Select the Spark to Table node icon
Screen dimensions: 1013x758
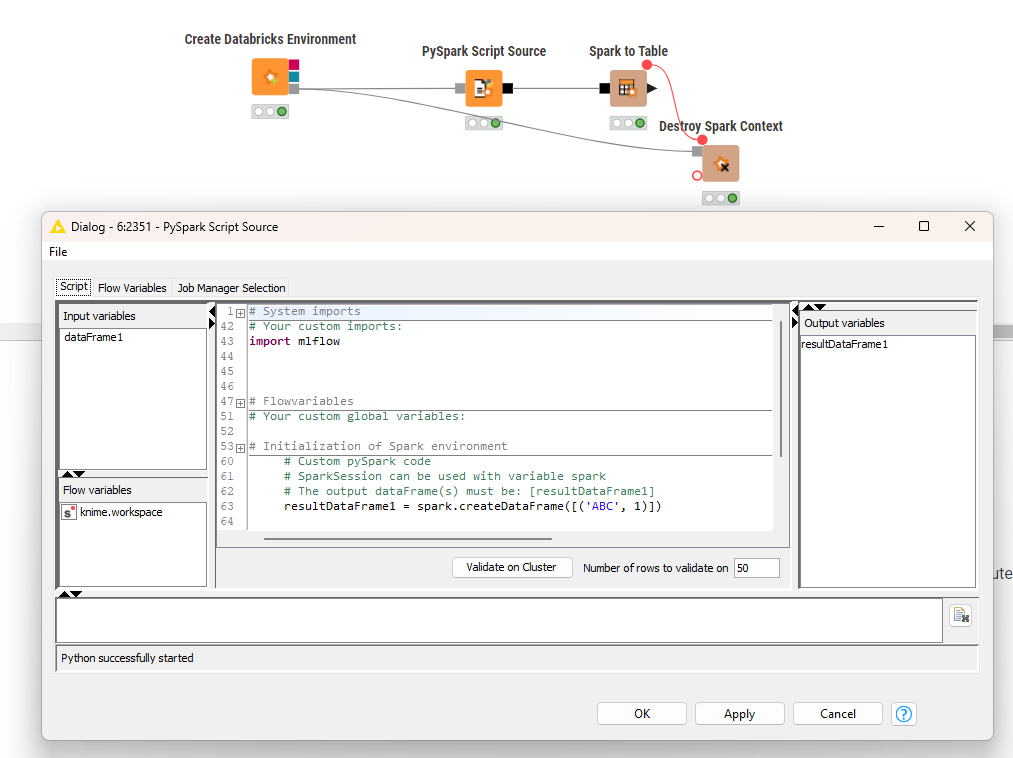coord(628,89)
